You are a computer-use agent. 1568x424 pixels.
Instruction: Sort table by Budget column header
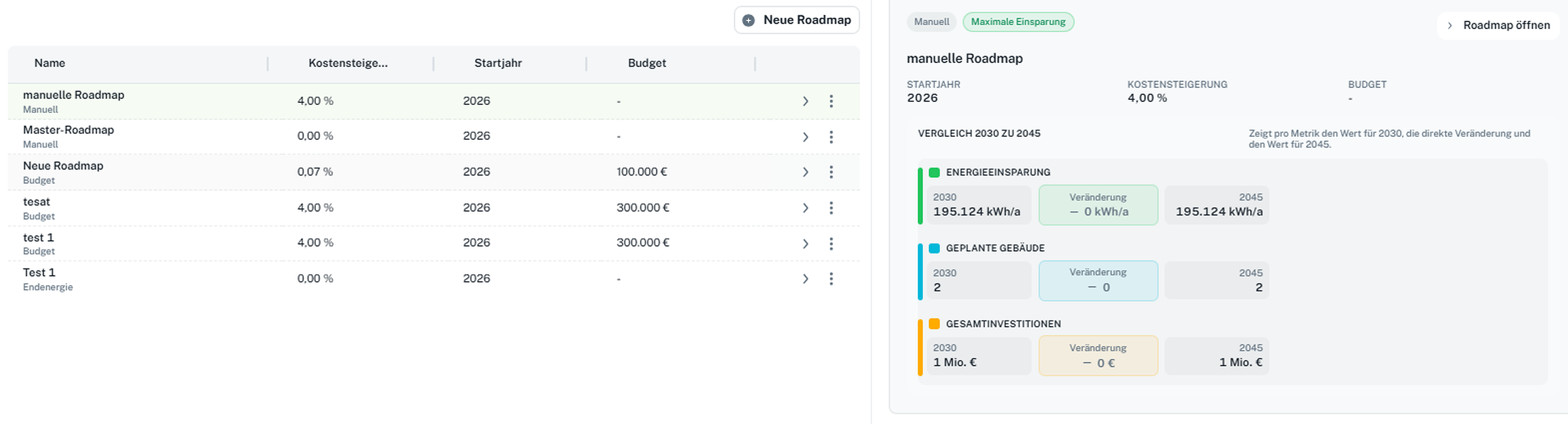[647, 63]
